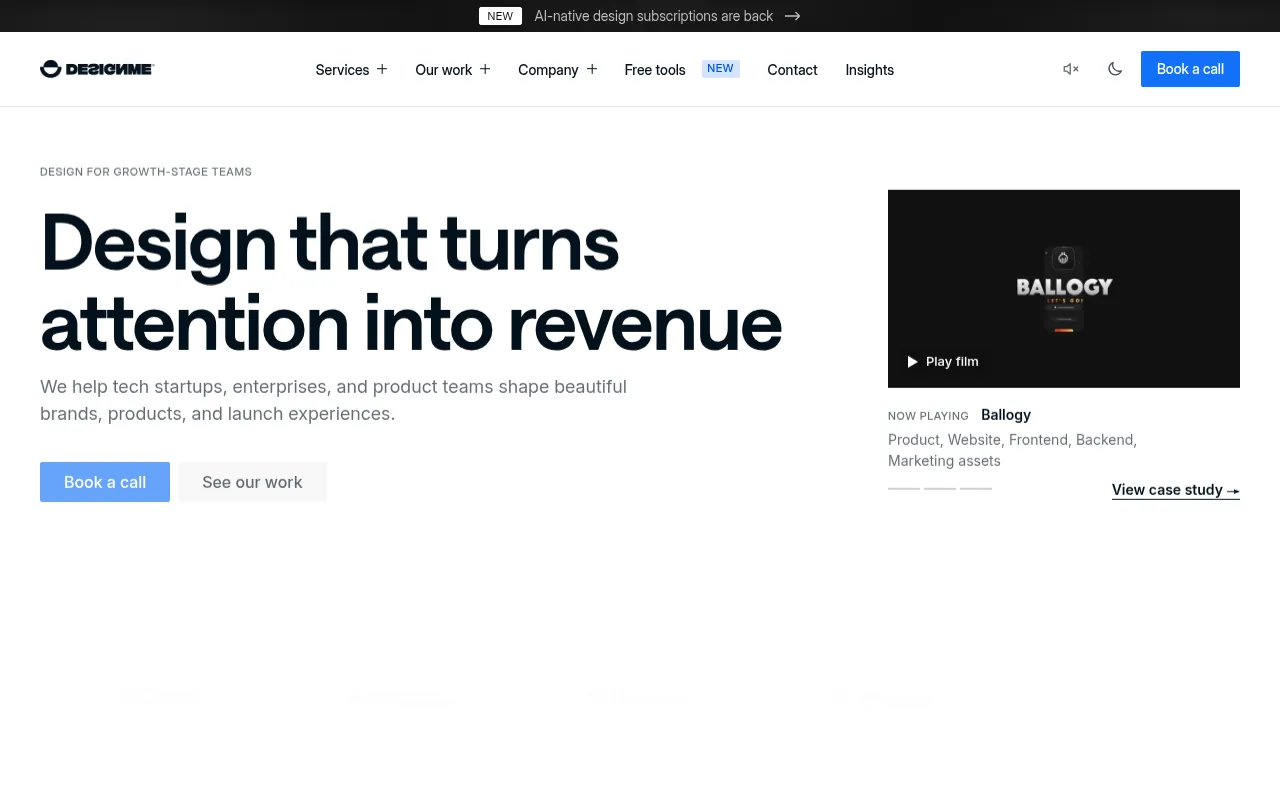Click the "NOW PLAYING" label
Screen dimensions: 1280x800
coord(928,416)
